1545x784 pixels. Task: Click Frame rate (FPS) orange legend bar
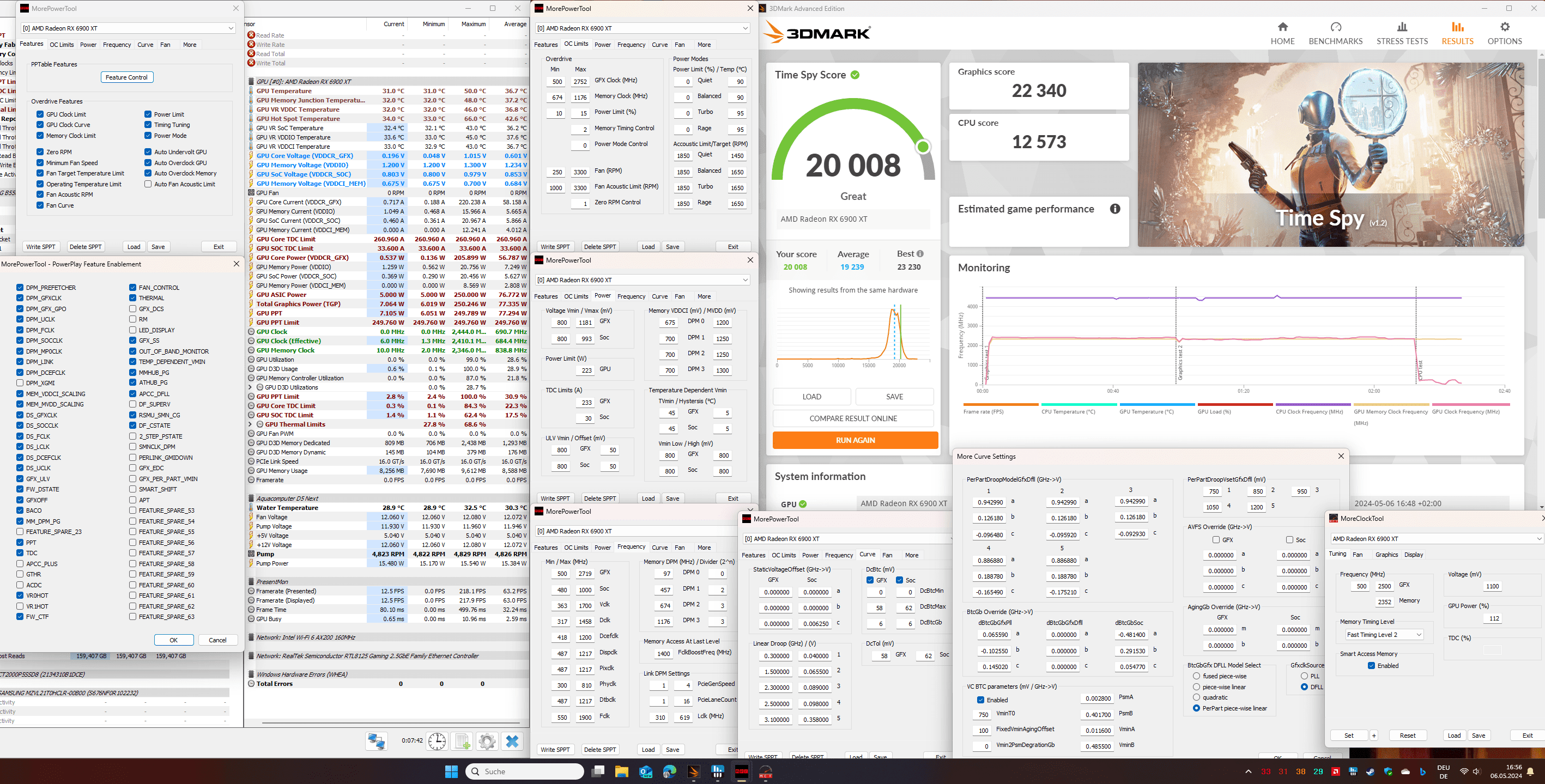pos(1001,405)
